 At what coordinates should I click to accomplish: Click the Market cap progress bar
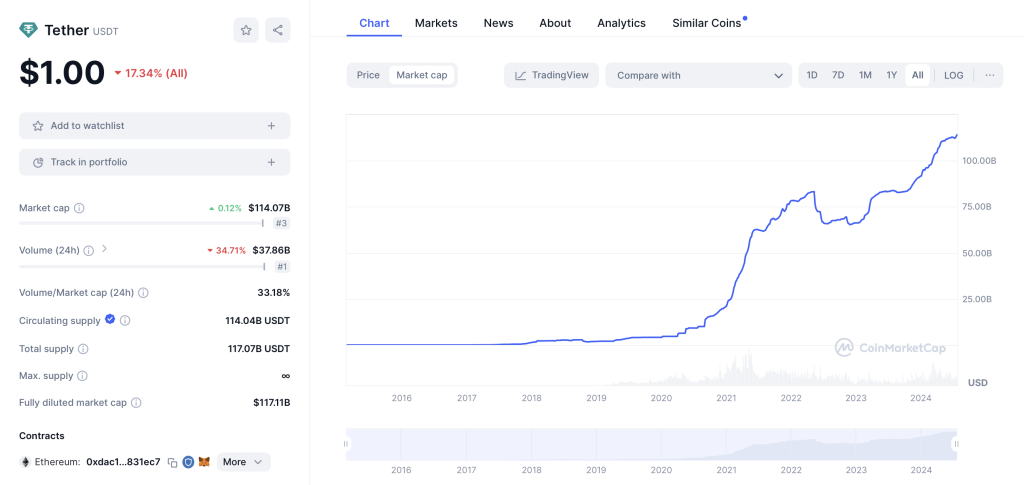pos(141,223)
